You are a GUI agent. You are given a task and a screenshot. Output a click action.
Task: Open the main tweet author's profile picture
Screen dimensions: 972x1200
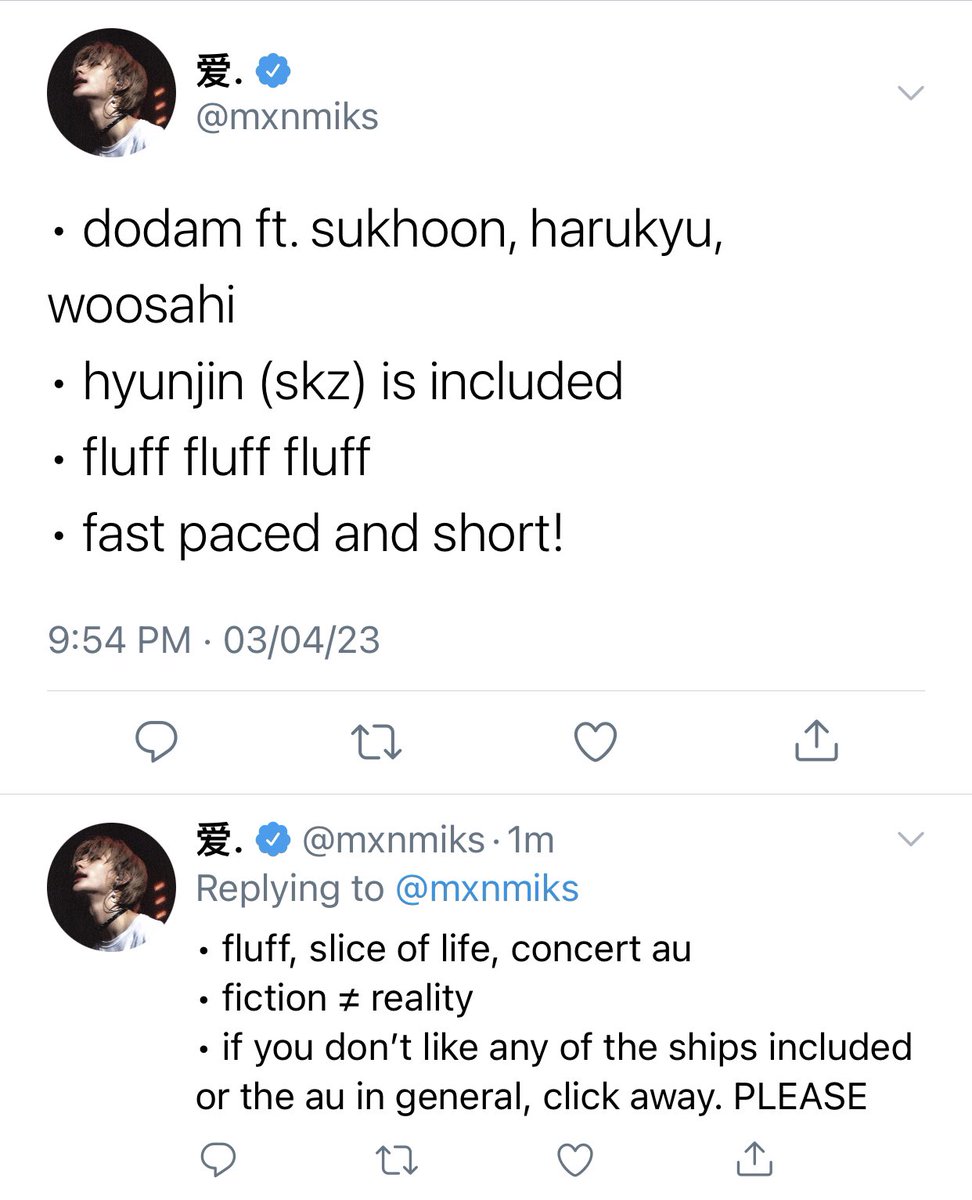(112, 93)
